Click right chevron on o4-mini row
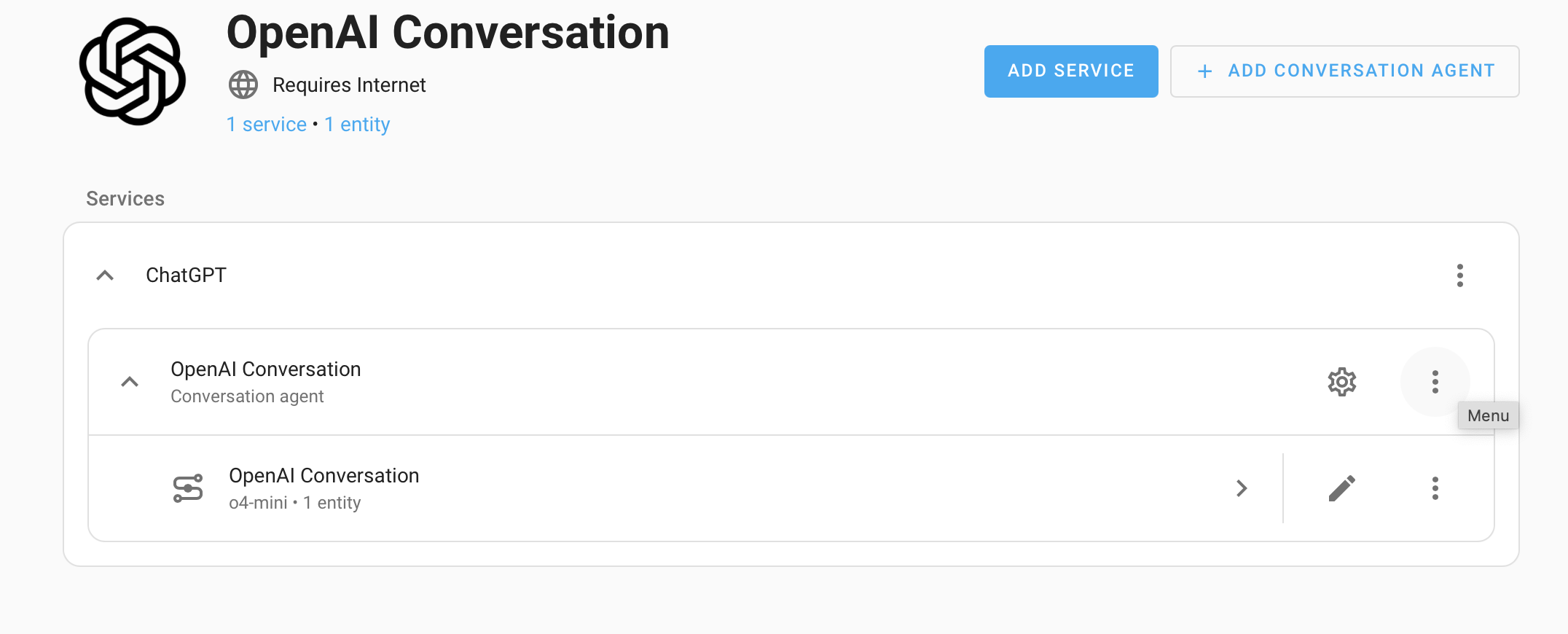The image size is (1568, 634). [1242, 488]
